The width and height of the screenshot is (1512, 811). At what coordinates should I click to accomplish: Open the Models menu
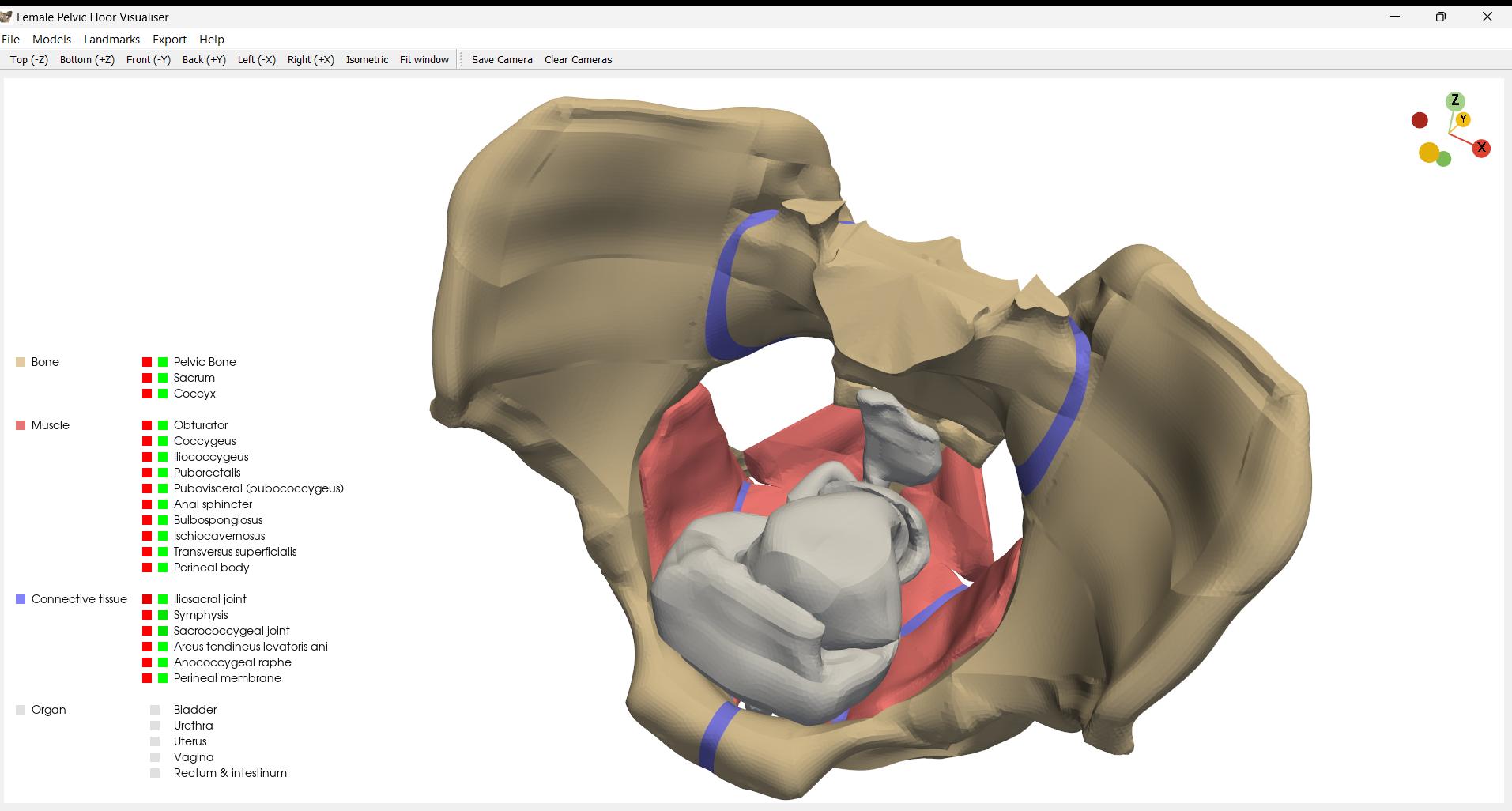point(51,40)
